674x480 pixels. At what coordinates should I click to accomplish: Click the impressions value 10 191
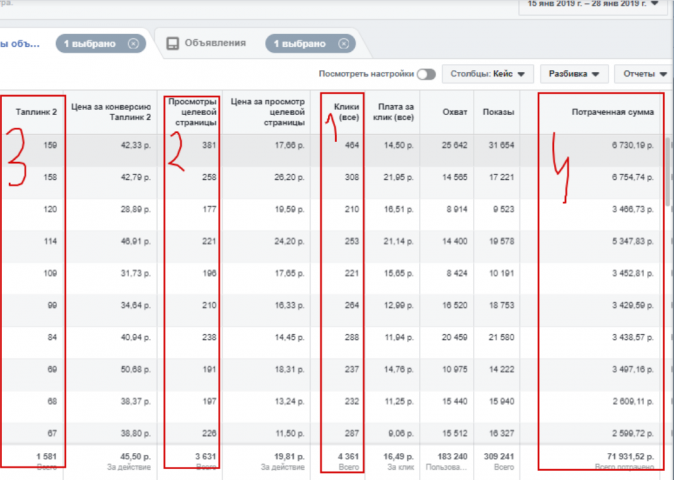[x=501, y=274]
